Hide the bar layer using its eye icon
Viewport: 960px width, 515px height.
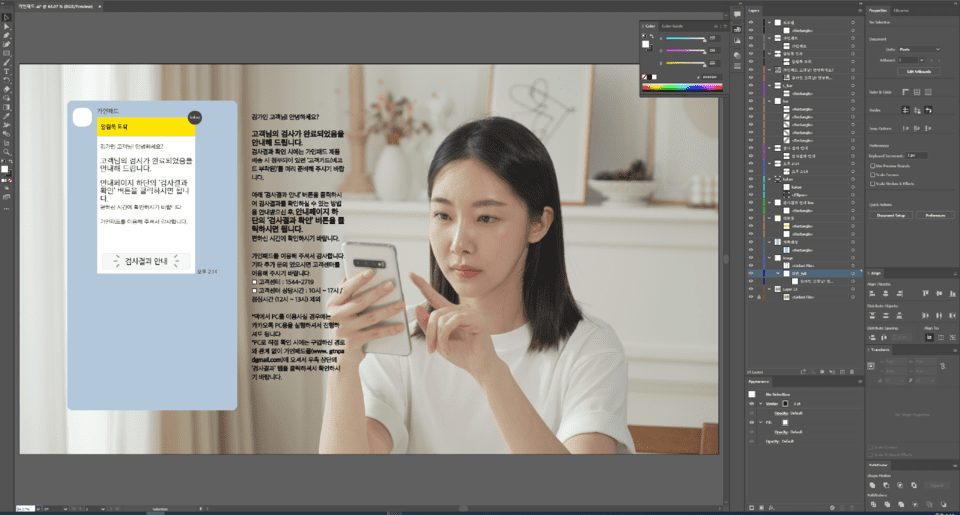751,100
